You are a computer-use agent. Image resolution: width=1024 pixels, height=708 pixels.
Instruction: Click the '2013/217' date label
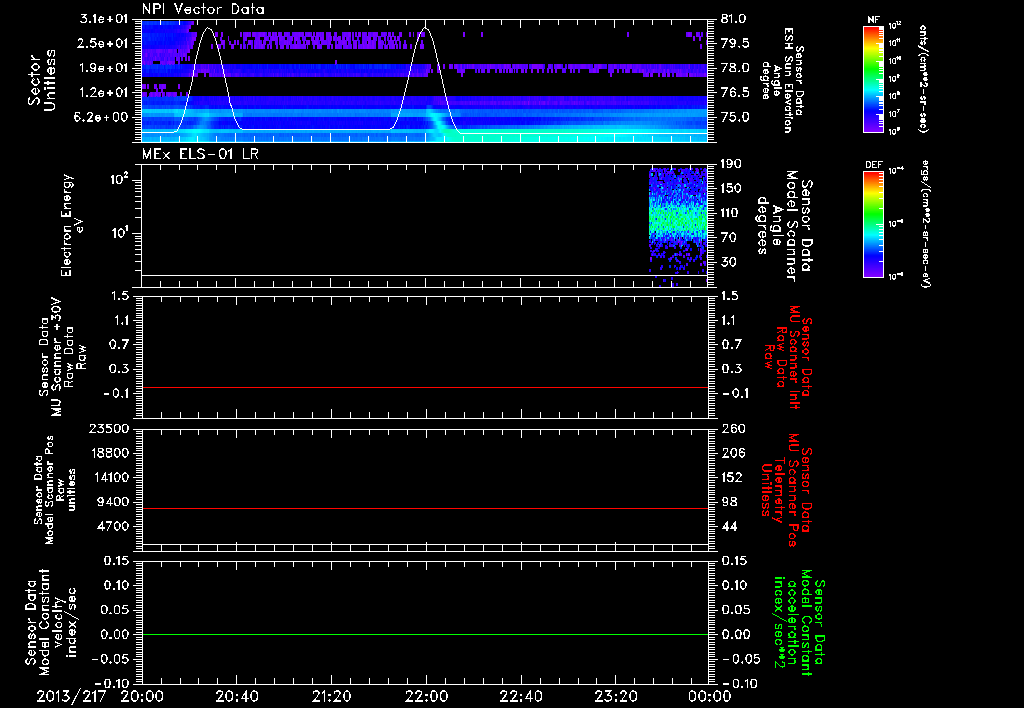[71, 697]
